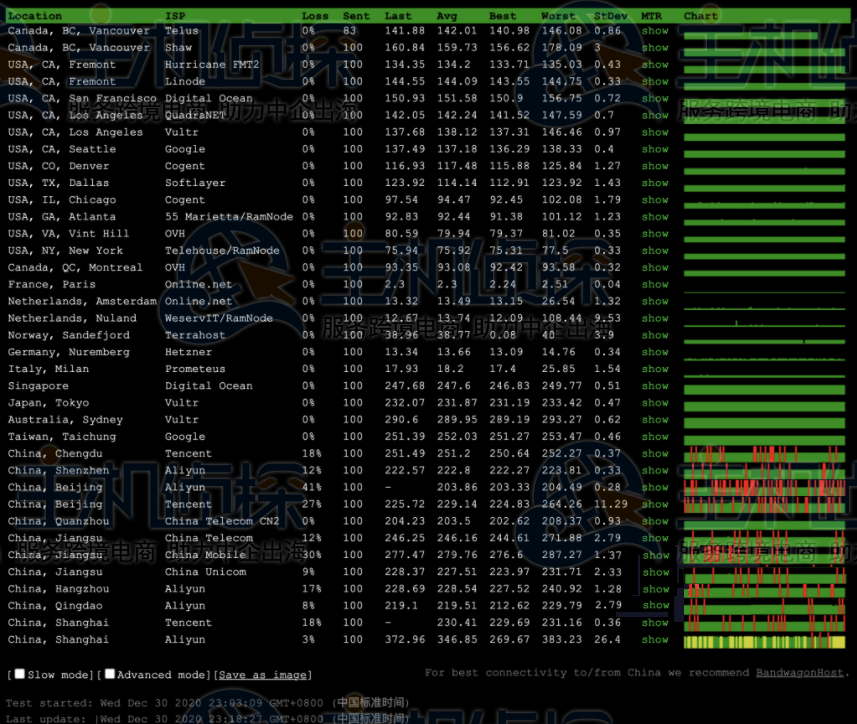857x724 pixels.
Task: Click the Loss column header
Action: tap(314, 16)
